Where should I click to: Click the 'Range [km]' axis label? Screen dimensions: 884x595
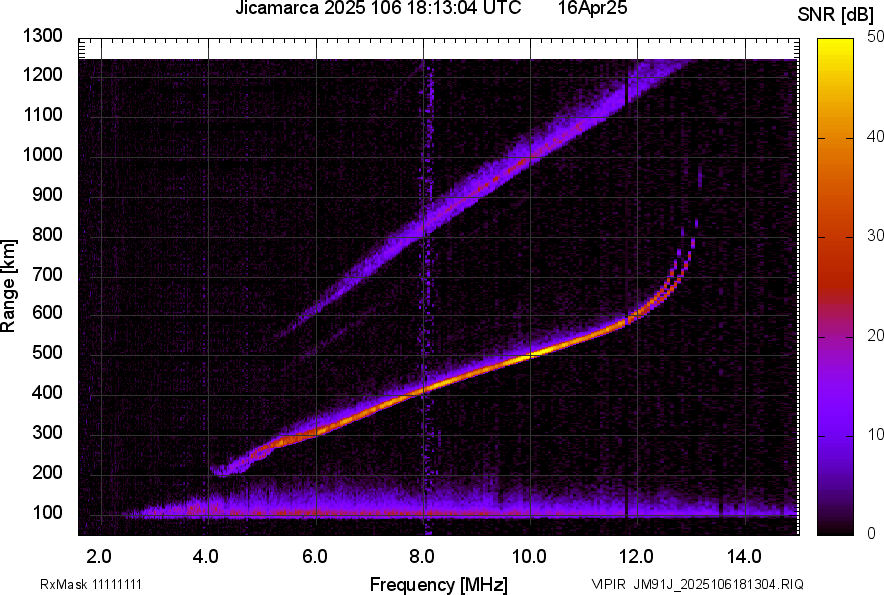click(x=8, y=286)
